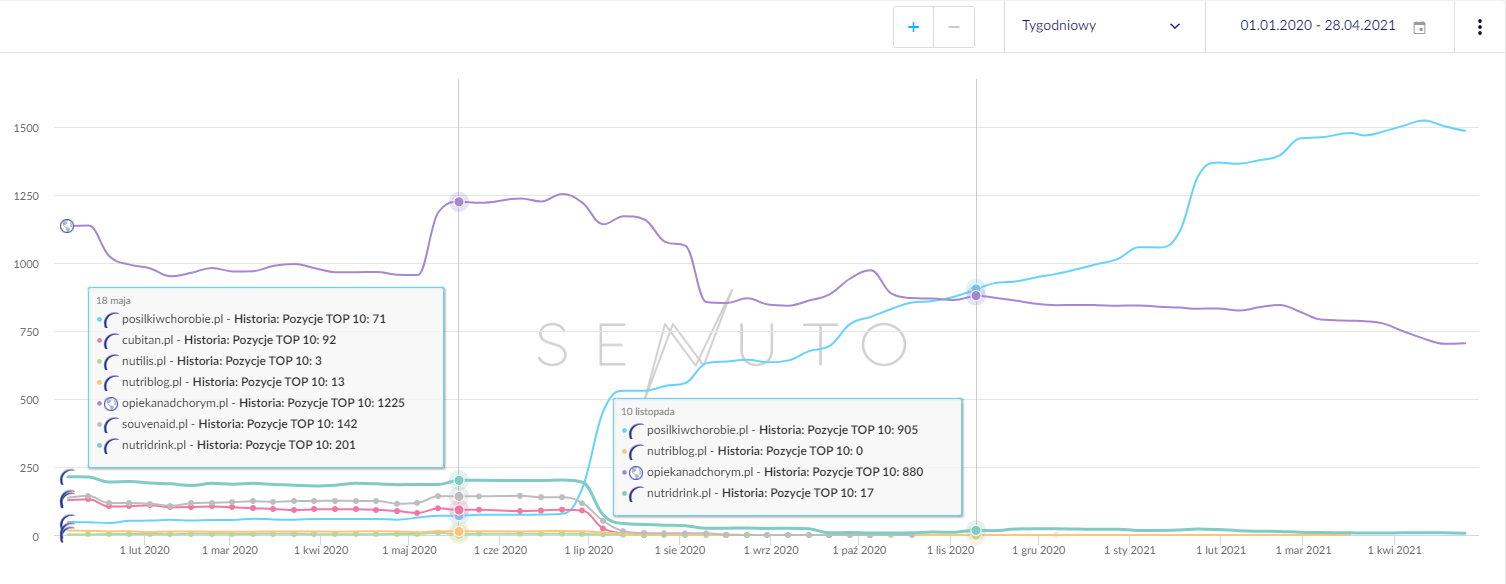Click the teal nutridrink data point on 18 maja
Screen dimensions: 1506x584
(x=459, y=481)
